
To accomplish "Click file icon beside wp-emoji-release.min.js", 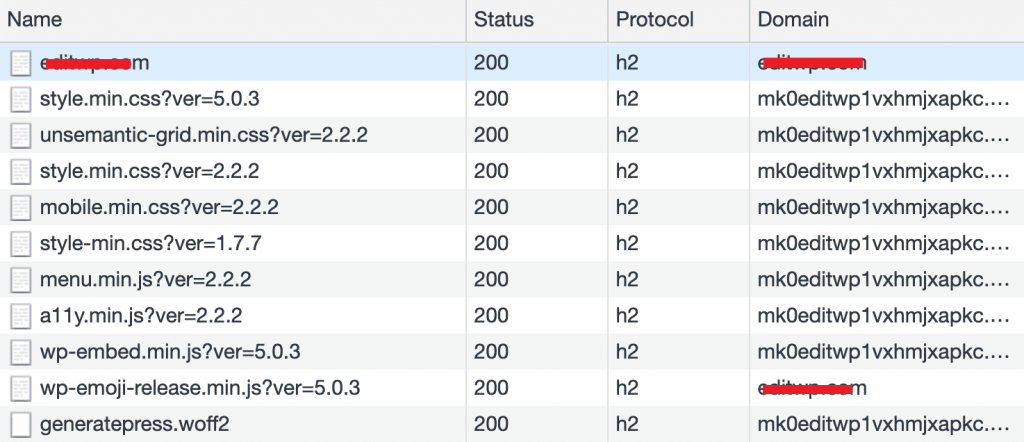I will click(x=21, y=388).
